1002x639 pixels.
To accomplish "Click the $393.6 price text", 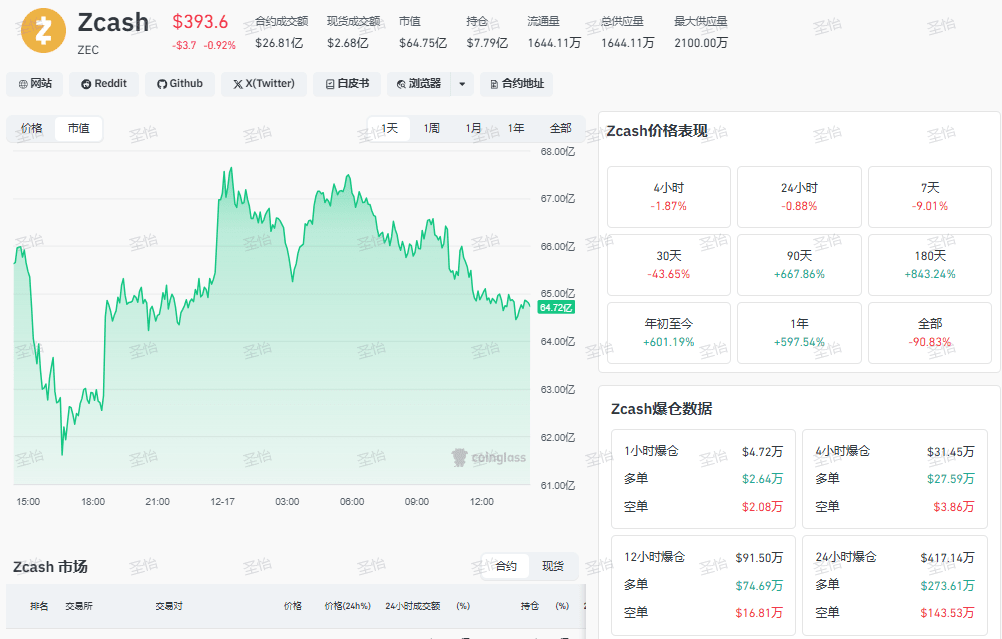I will 200,22.
